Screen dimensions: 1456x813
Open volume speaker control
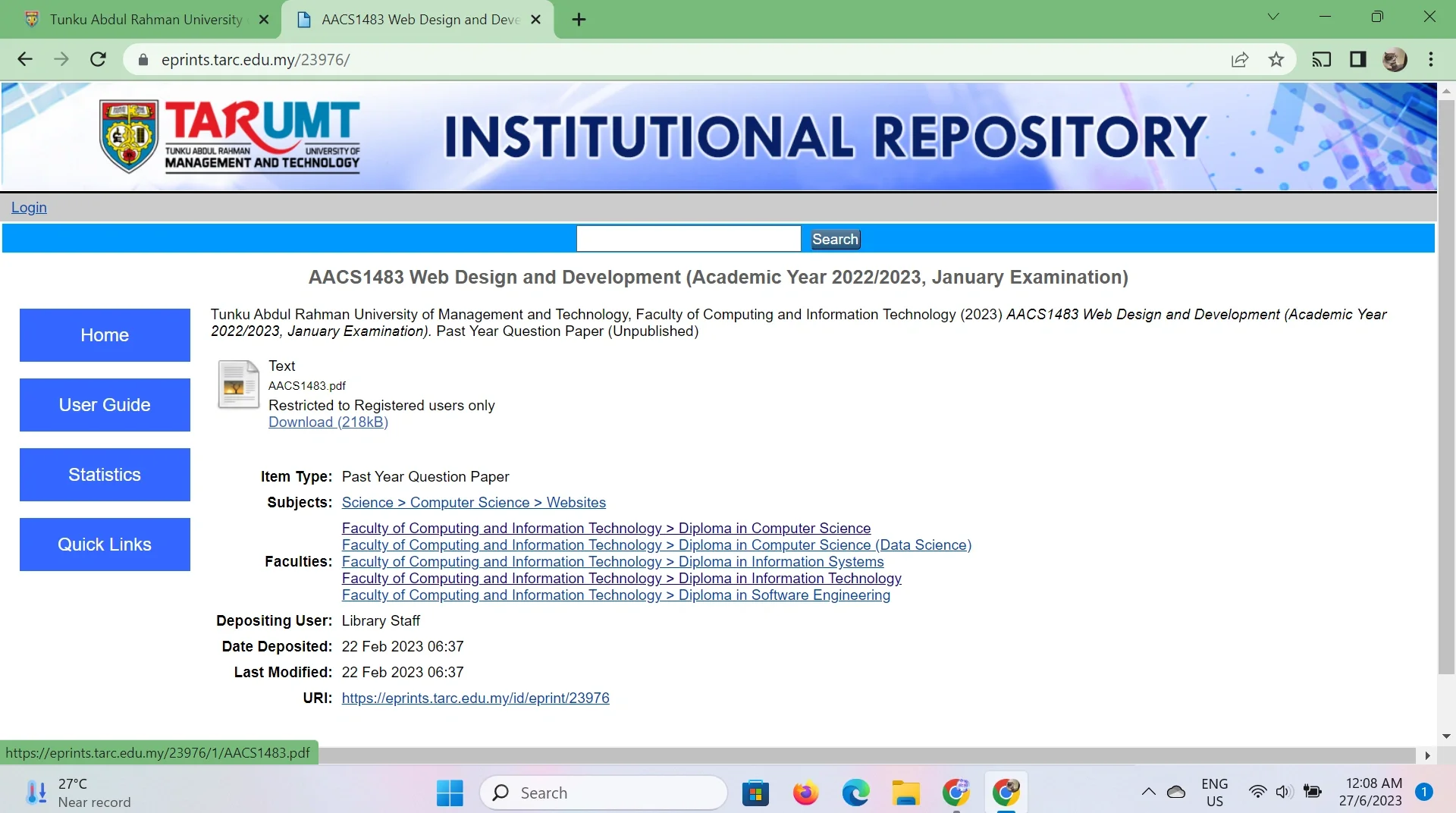1283,793
